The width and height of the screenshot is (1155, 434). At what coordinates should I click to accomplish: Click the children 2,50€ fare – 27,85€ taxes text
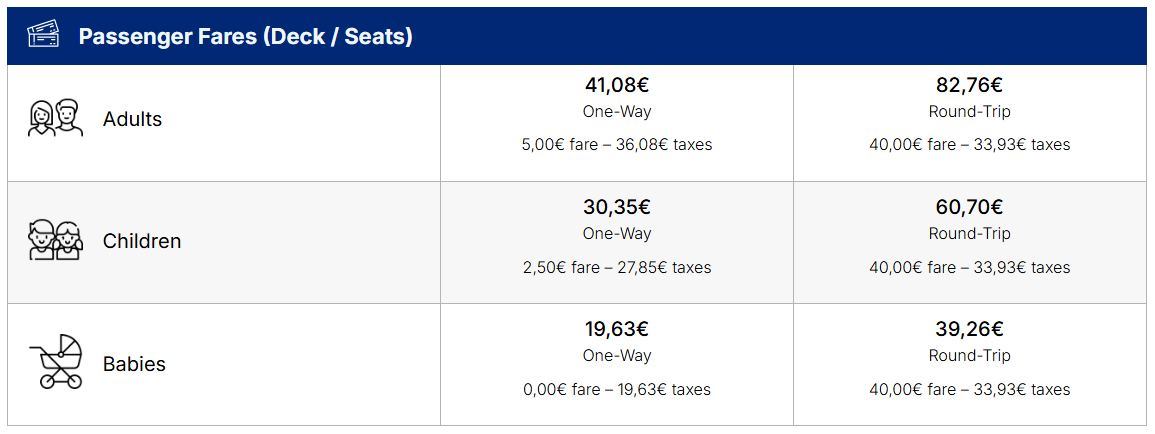pyautogui.click(x=617, y=267)
